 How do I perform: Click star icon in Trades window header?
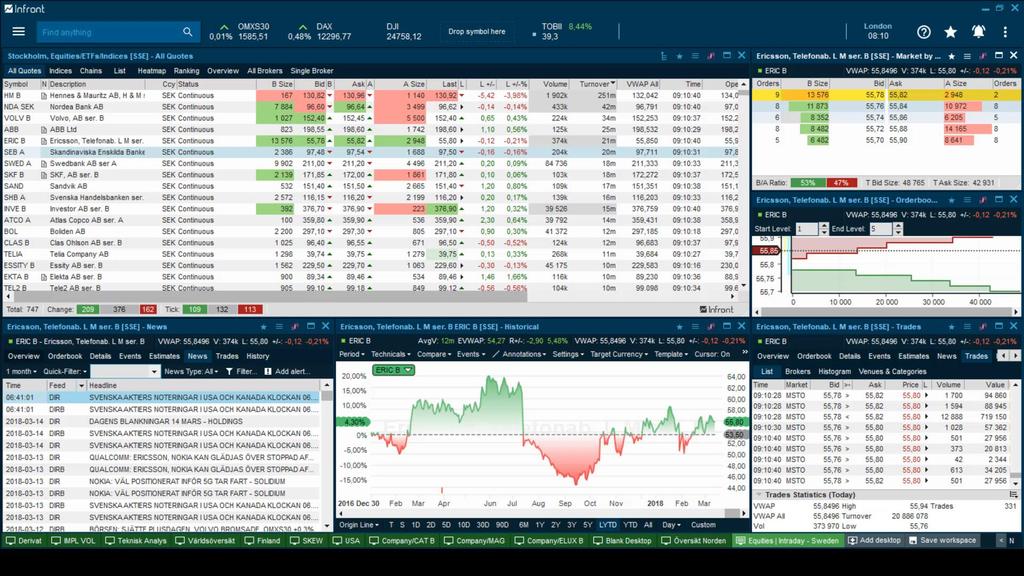tap(952, 327)
